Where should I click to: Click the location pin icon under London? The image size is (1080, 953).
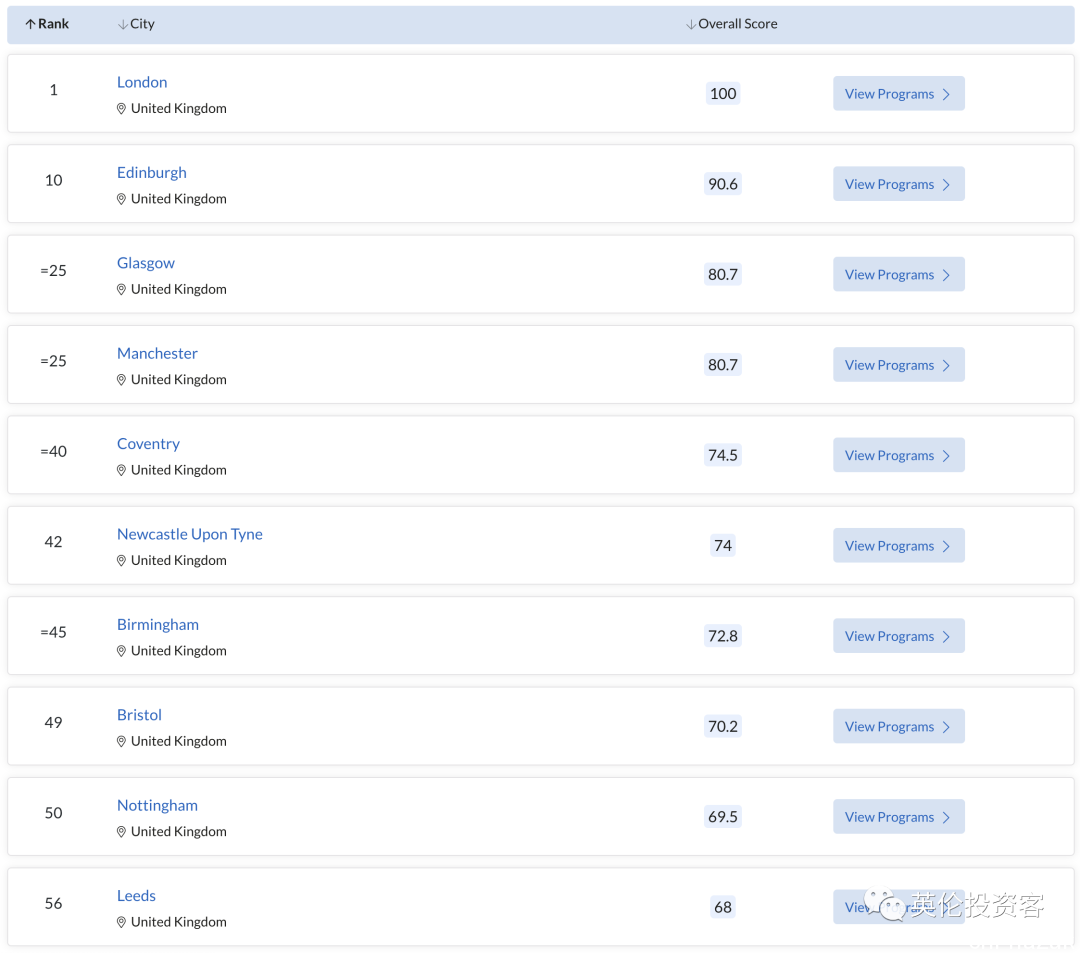click(121, 109)
